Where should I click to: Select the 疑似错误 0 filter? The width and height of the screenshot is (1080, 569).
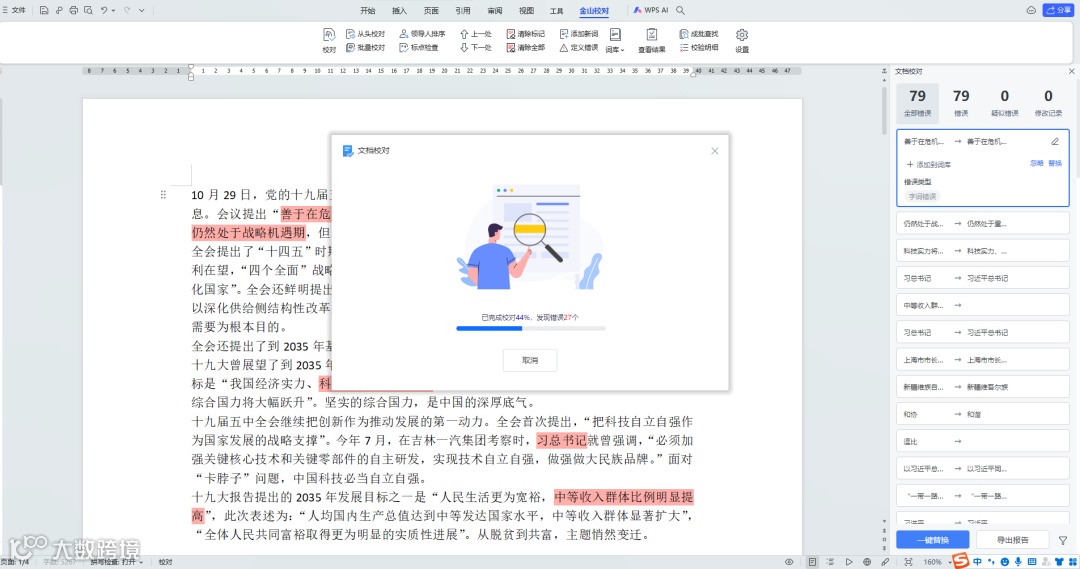1004,102
